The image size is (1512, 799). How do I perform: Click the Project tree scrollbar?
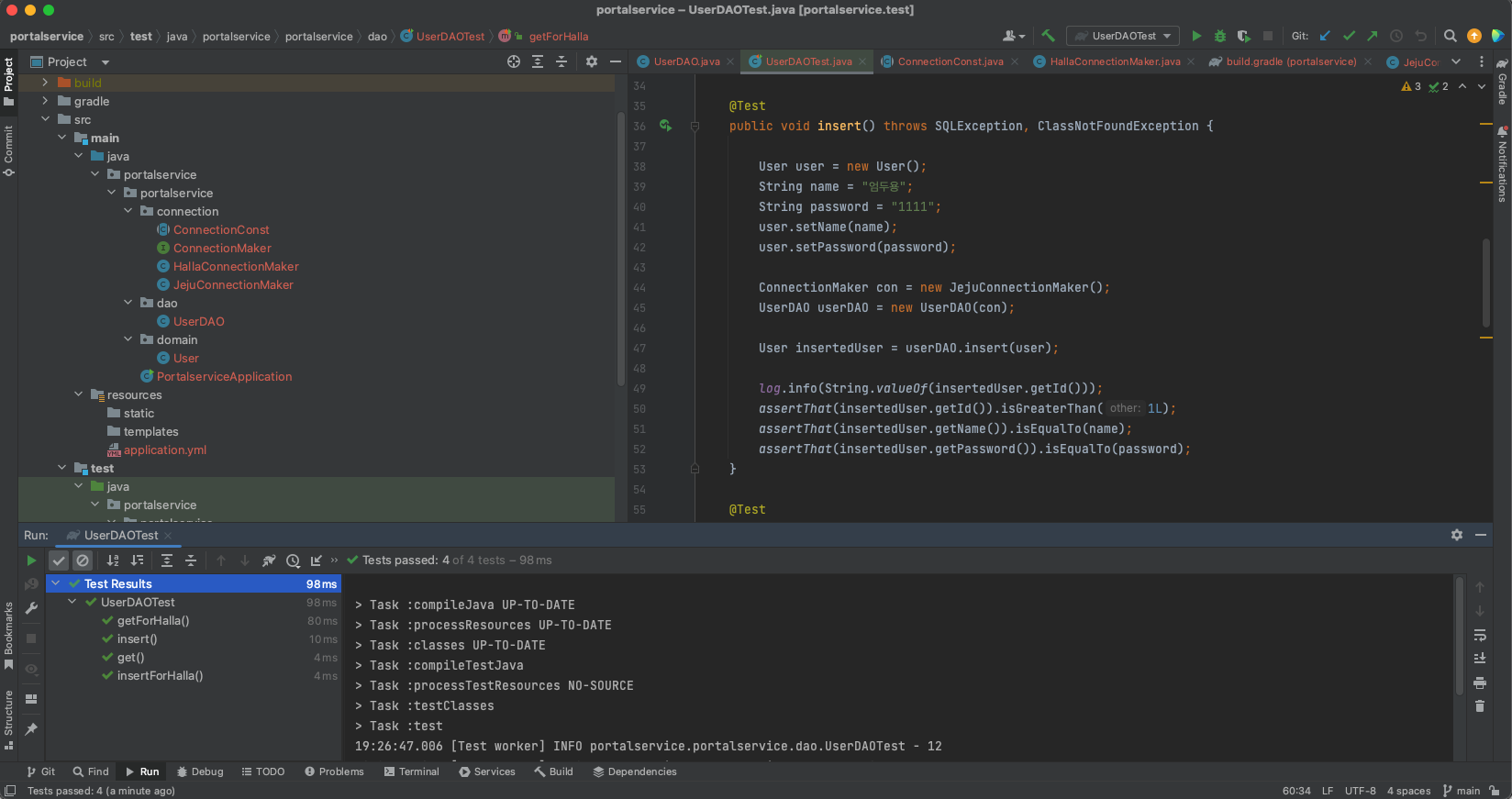pos(621,248)
